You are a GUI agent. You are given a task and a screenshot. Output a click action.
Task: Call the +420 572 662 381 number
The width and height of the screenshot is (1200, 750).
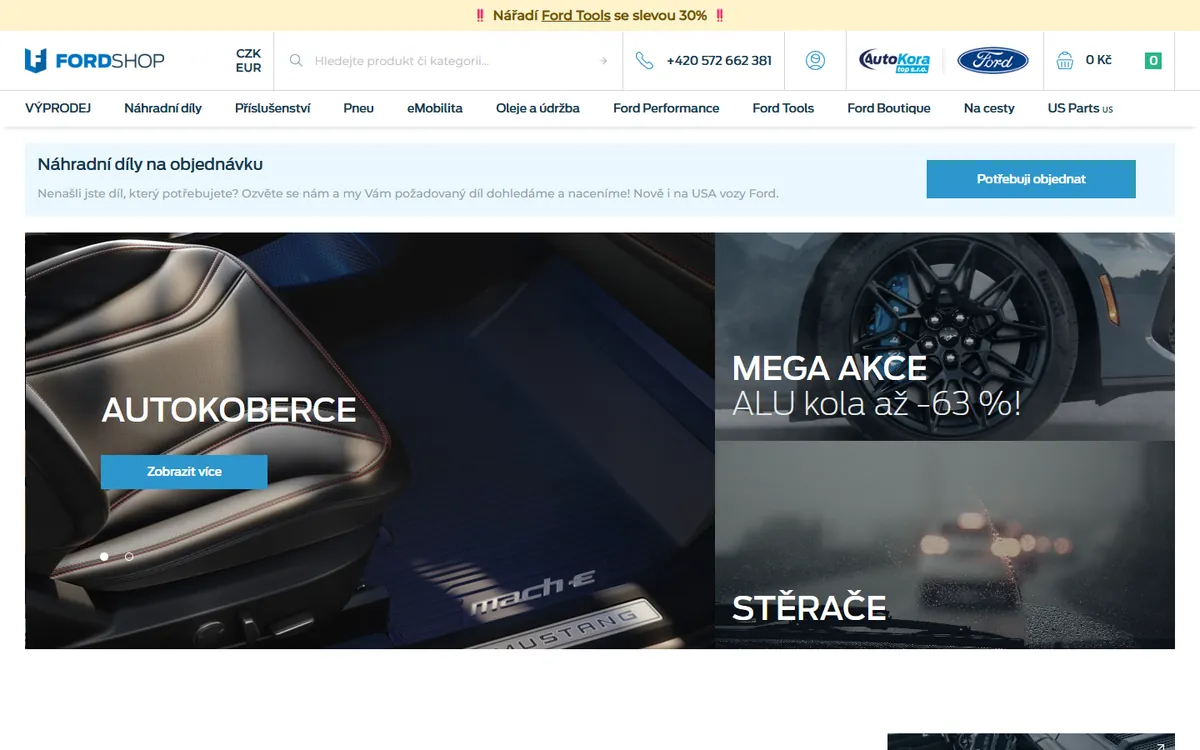(x=719, y=61)
